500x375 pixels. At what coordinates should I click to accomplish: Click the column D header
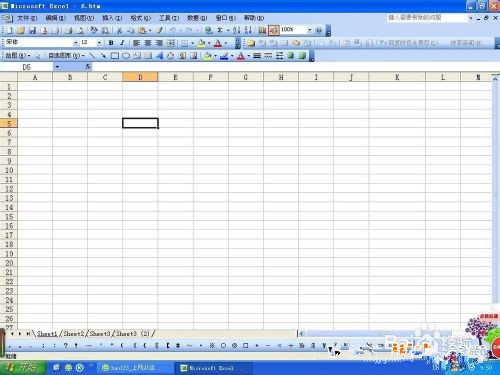point(140,77)
